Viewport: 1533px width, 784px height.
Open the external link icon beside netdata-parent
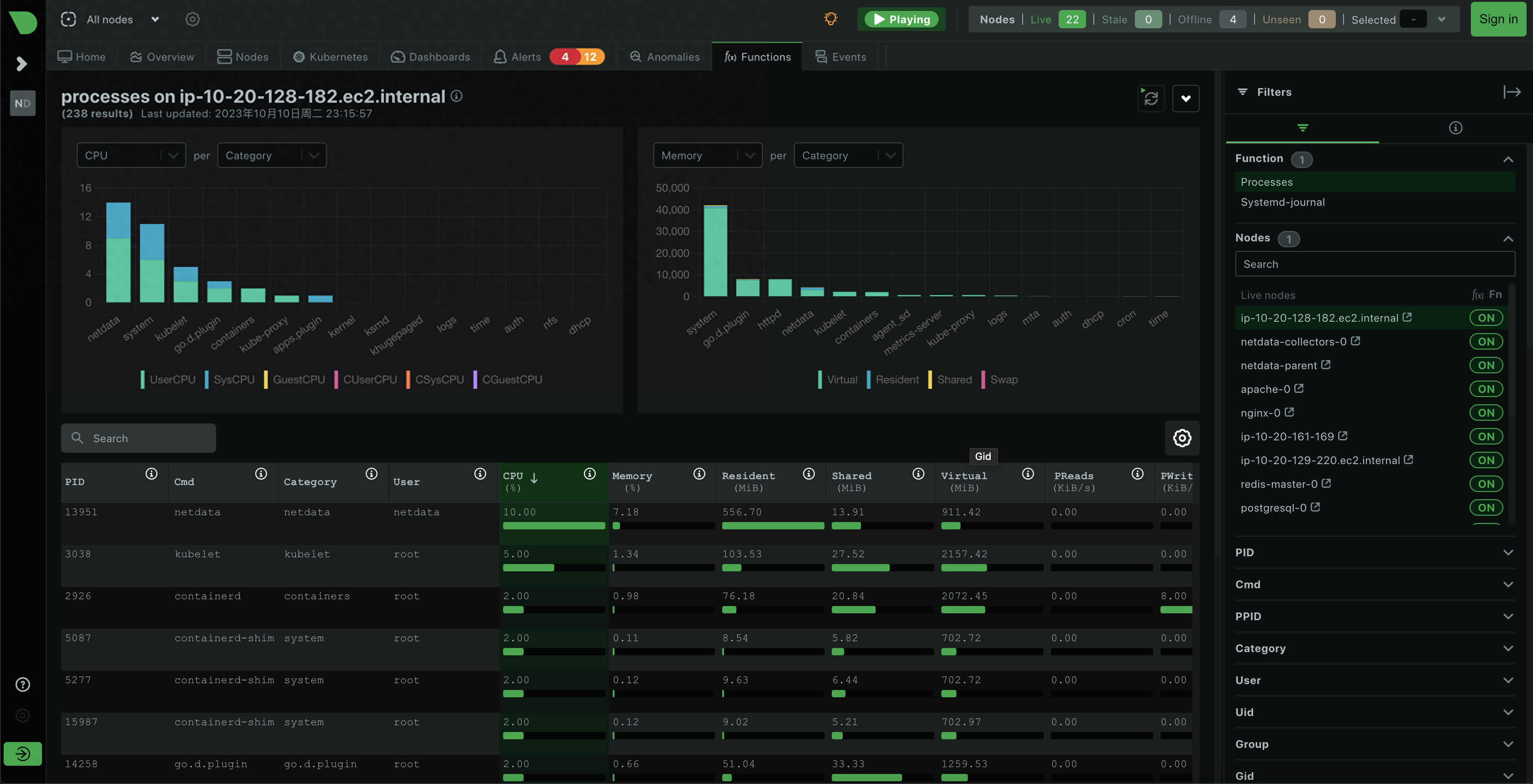1326,365
